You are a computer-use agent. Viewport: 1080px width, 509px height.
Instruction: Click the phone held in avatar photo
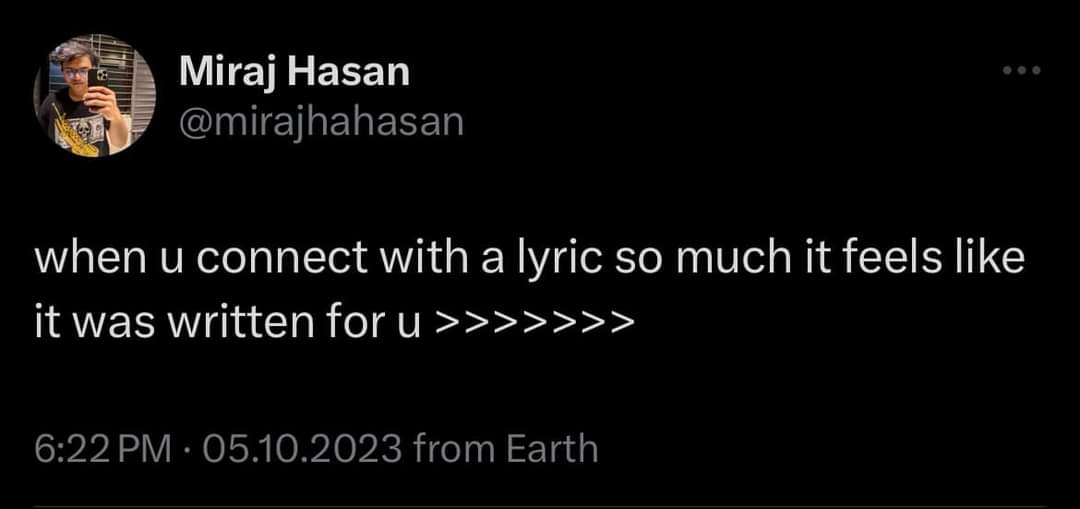pyautogui.click(x=97, y=77)
